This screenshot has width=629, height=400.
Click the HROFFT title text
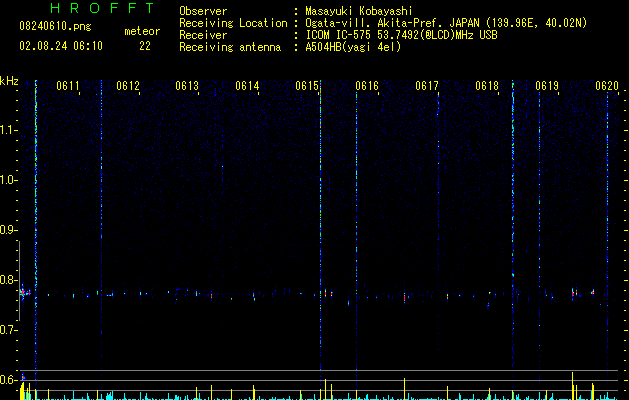coord(102,8)
